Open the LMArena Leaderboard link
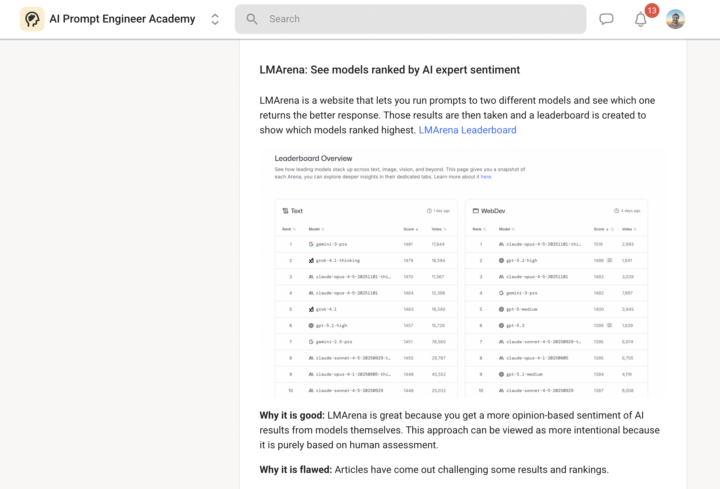Viewport: 720px width, 489px height. pos(467,130)
